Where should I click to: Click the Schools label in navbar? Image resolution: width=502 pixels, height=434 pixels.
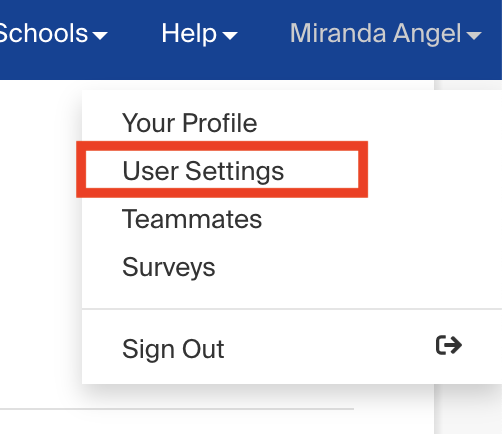pyautogui.click(x=44, y=33)
